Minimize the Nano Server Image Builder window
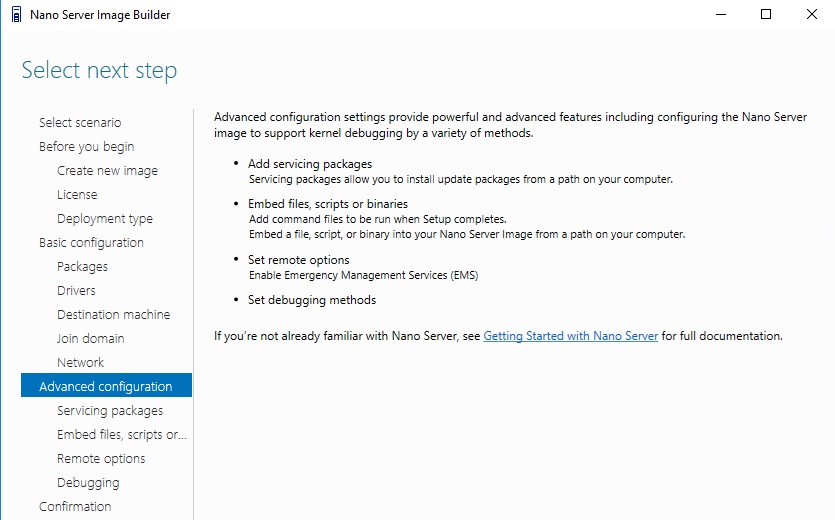The image size is (835, 520). coord(721,14)
